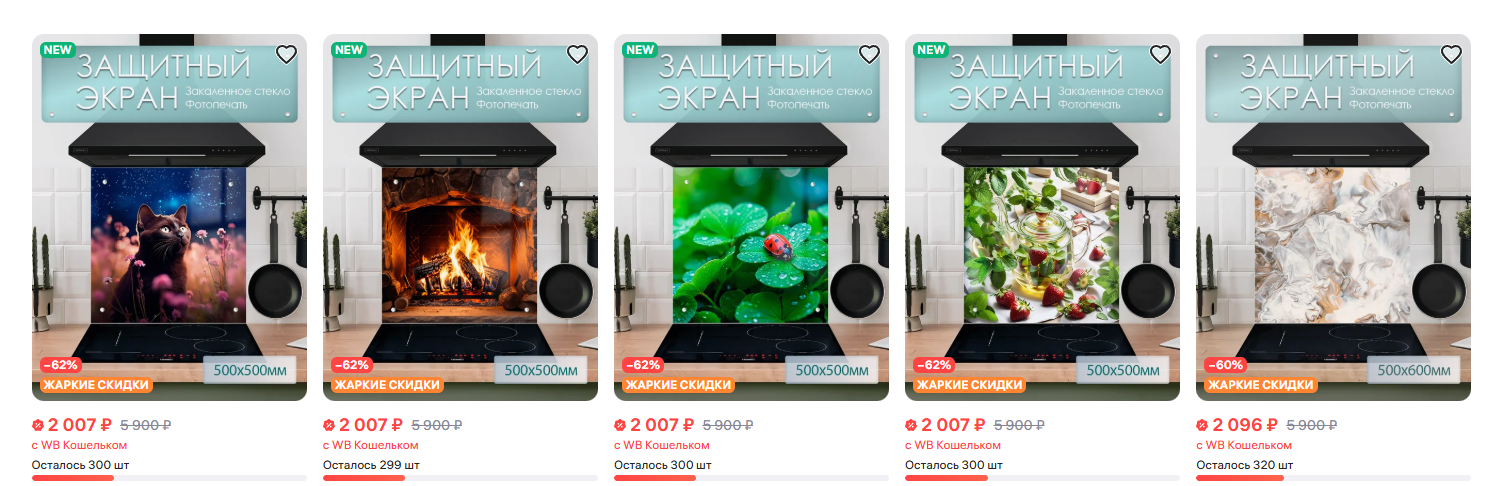Viewport: 1512px width, 486px height.
Task: Open the fireplace protective screen image
Action: click(x=460, y=218)
